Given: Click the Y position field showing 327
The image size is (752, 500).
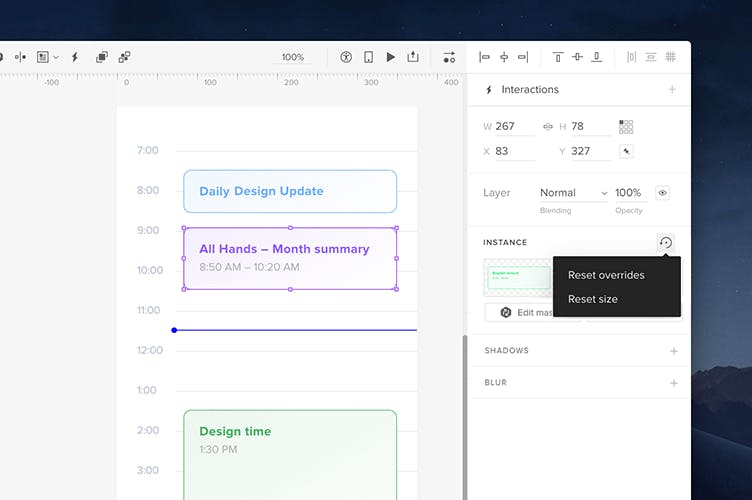Looking at the screenshot, I should tap(591, 151).
